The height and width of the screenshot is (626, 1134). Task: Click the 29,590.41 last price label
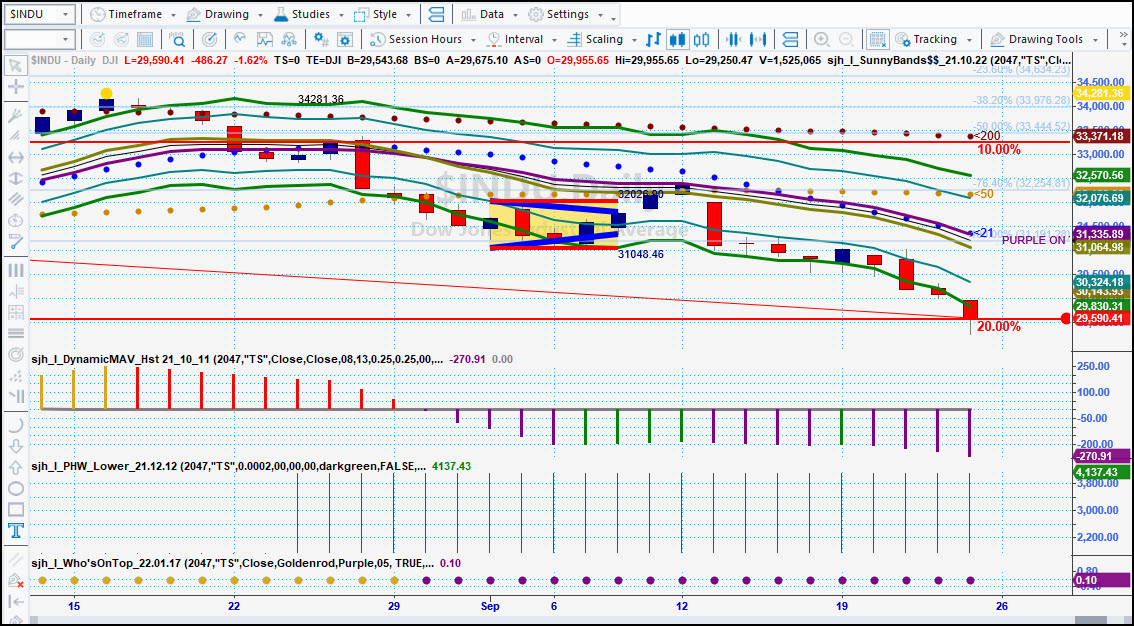pos(1099,318)
